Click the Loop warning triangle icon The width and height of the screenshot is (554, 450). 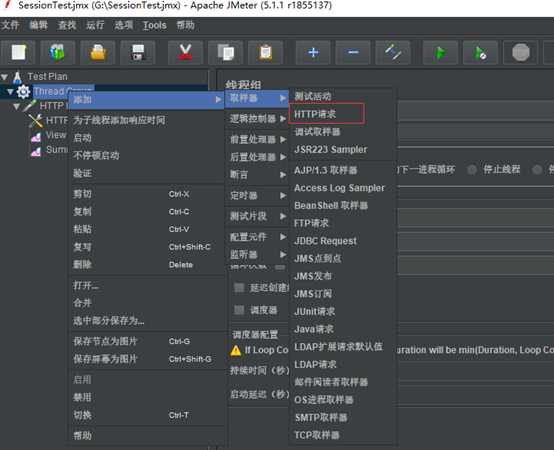[236, 350]
